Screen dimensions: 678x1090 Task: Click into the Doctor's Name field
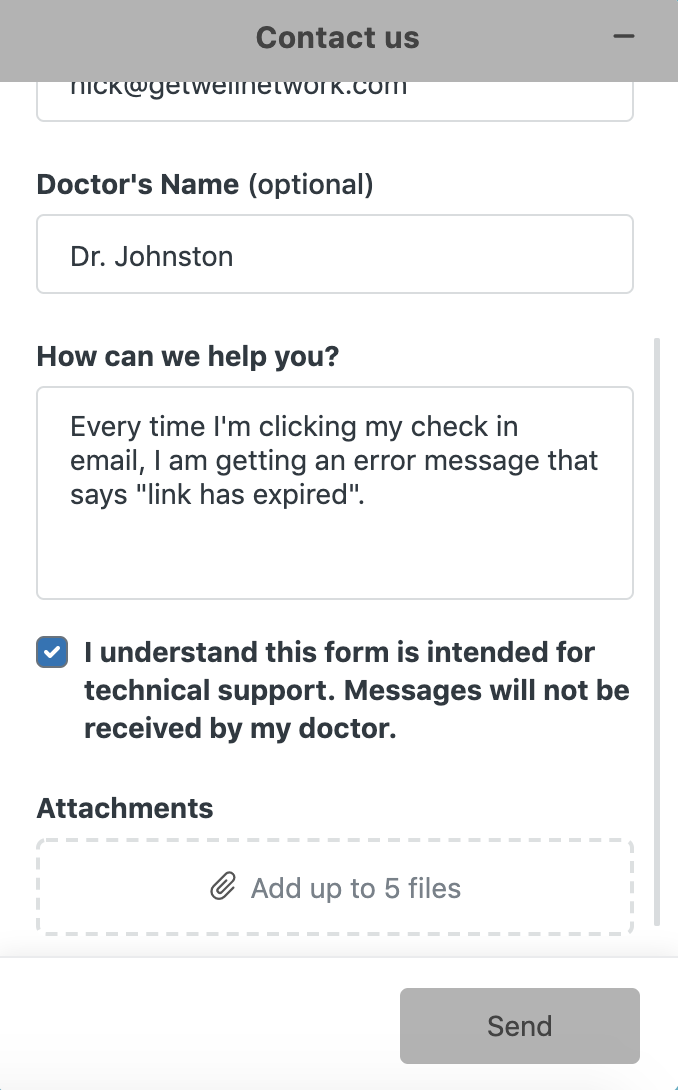point(334,254)
